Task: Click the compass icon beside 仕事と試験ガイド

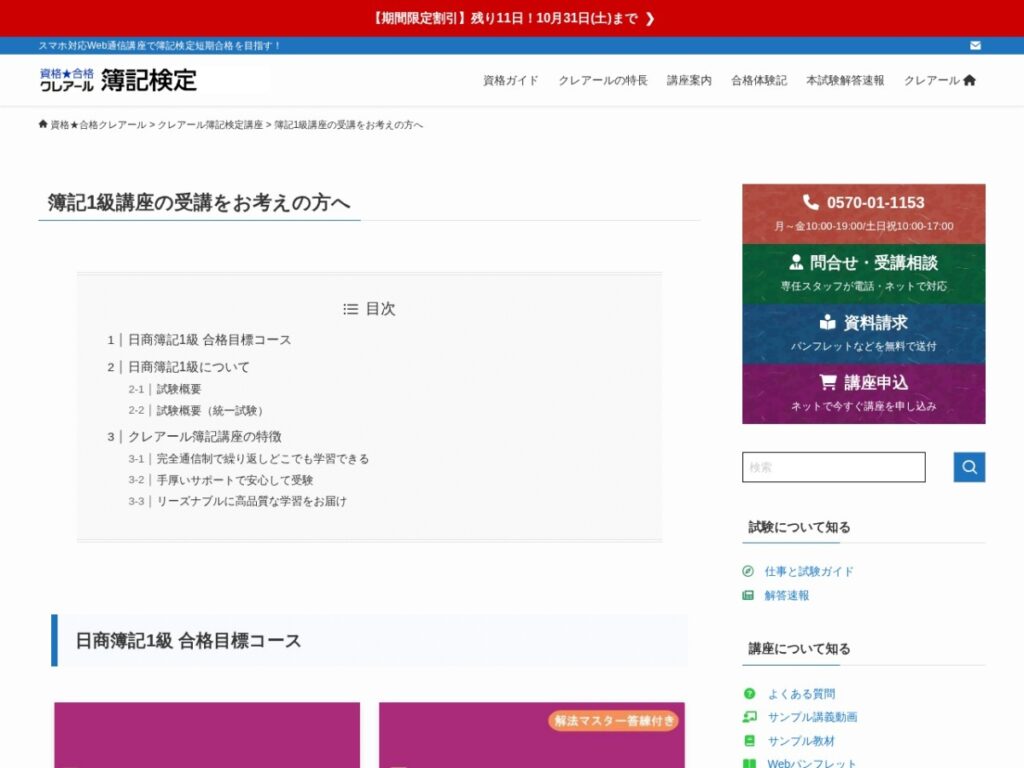Action: point(748,571)
